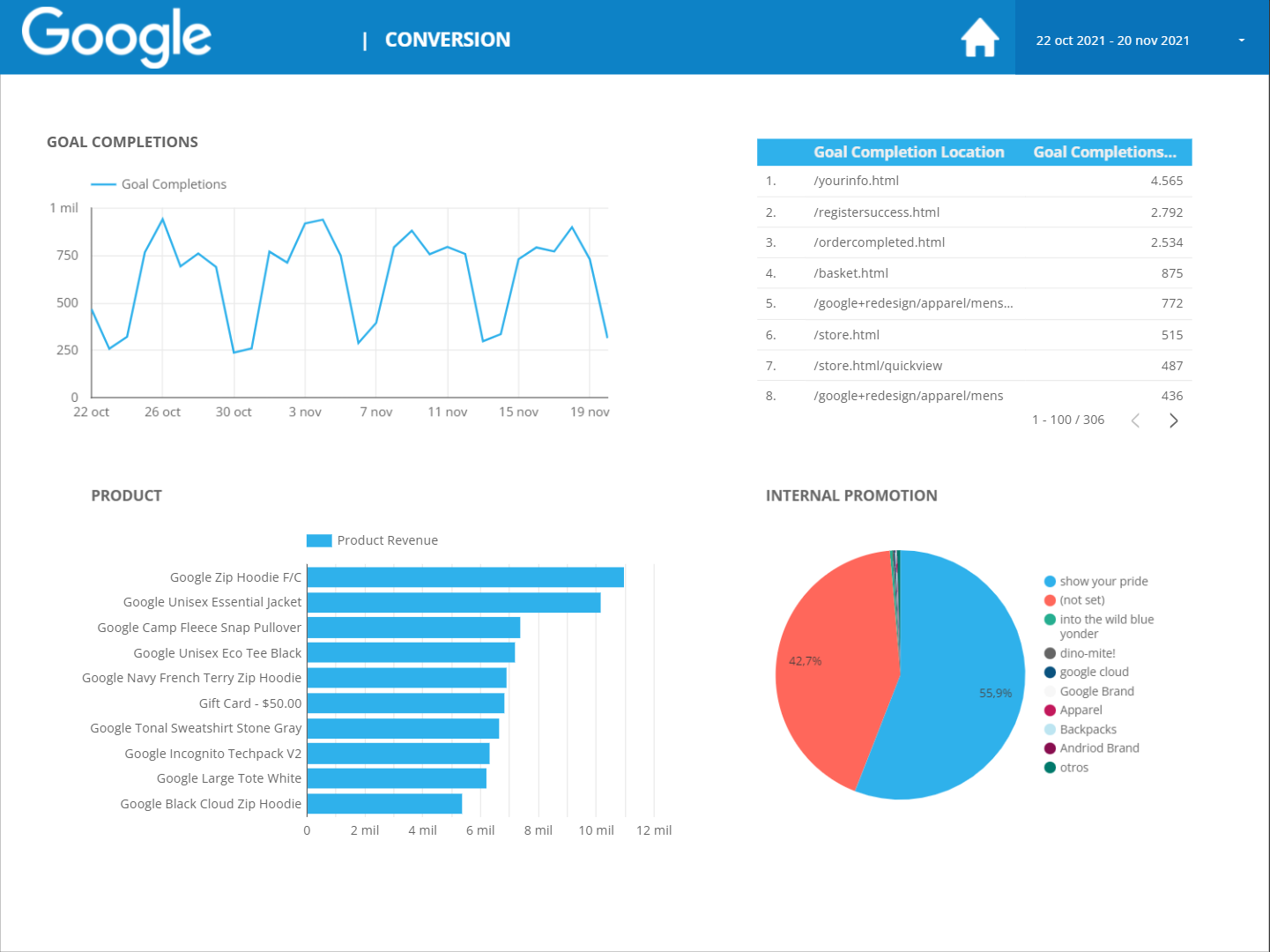Go to next page of goal table

[1173, 420]
